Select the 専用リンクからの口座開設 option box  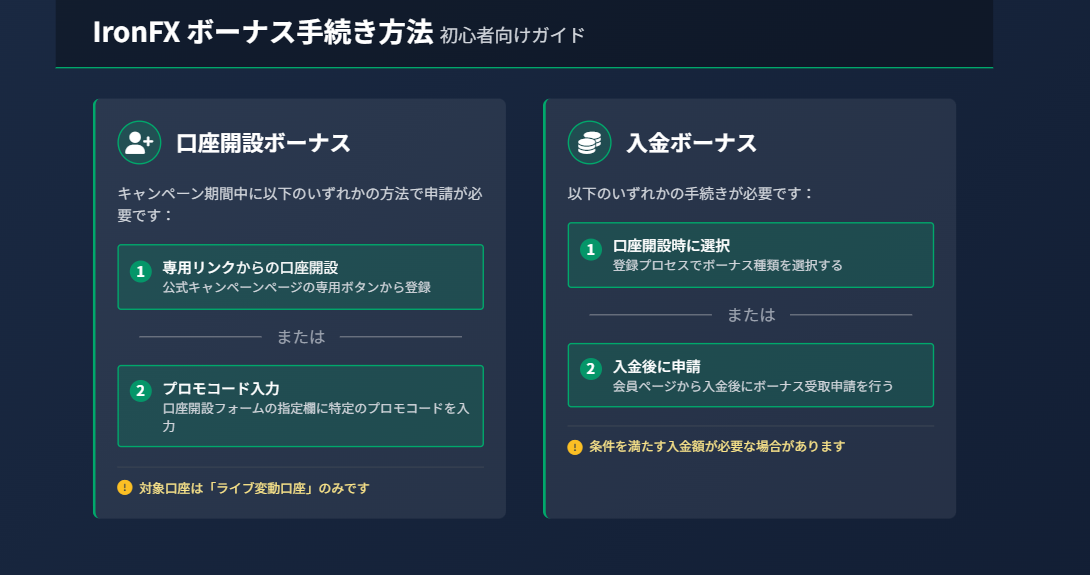[300, 277]
